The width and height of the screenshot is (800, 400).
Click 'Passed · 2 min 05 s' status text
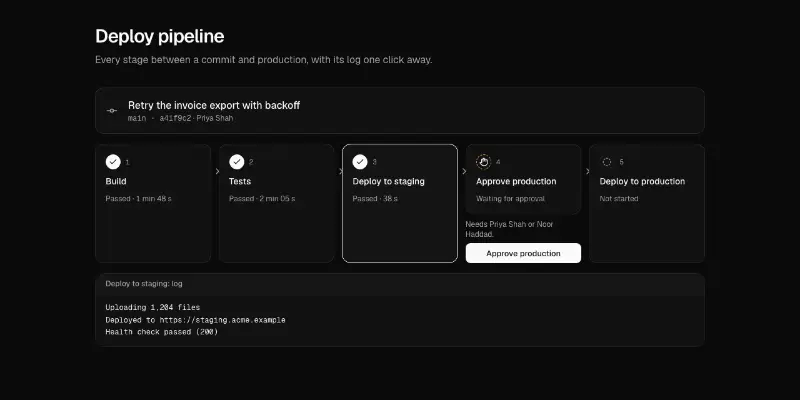tap(262, 198)
